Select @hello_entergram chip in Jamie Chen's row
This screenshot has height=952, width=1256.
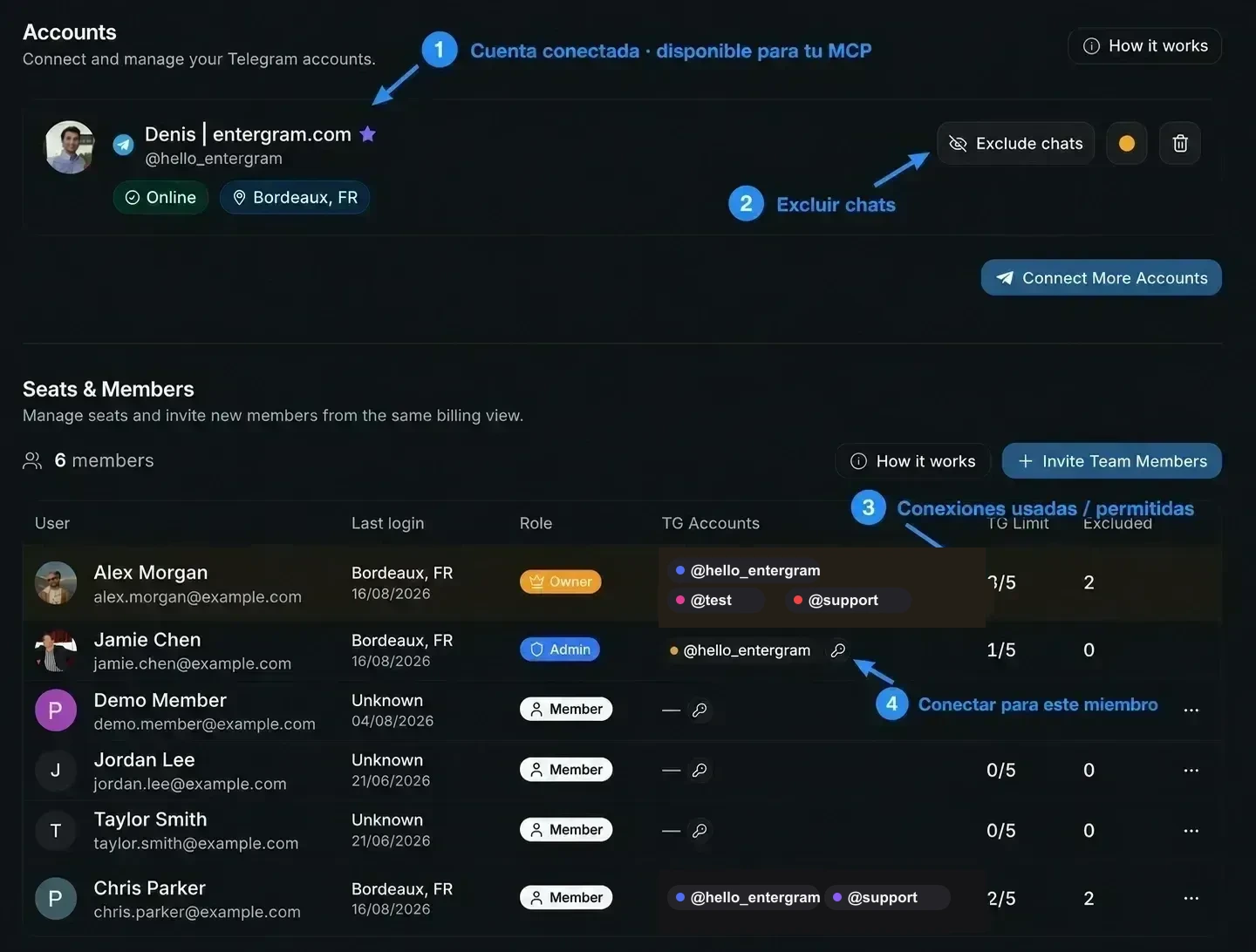pyautogui.click(x=740, y=650)
